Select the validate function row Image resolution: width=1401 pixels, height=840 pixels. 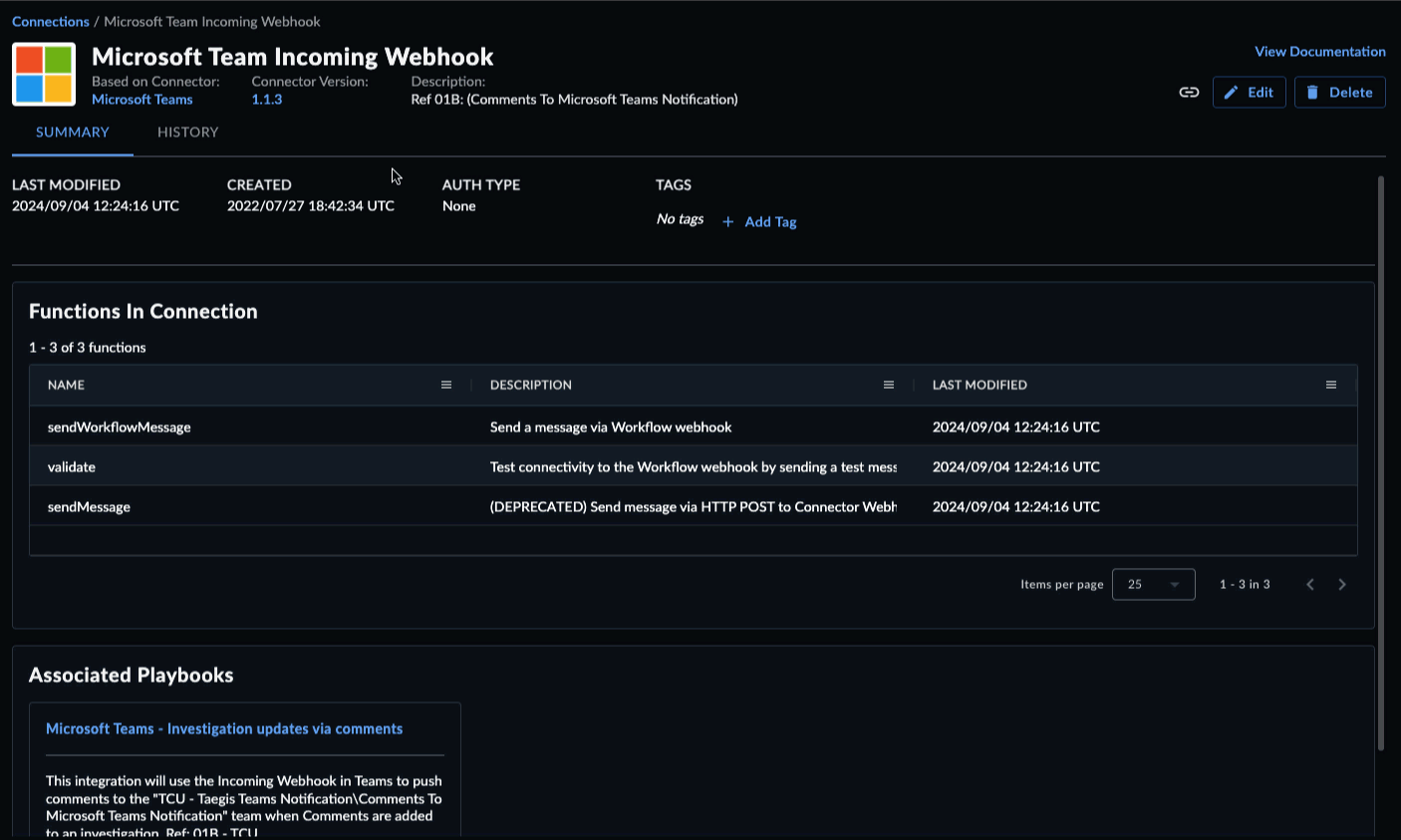pos(694,466)
